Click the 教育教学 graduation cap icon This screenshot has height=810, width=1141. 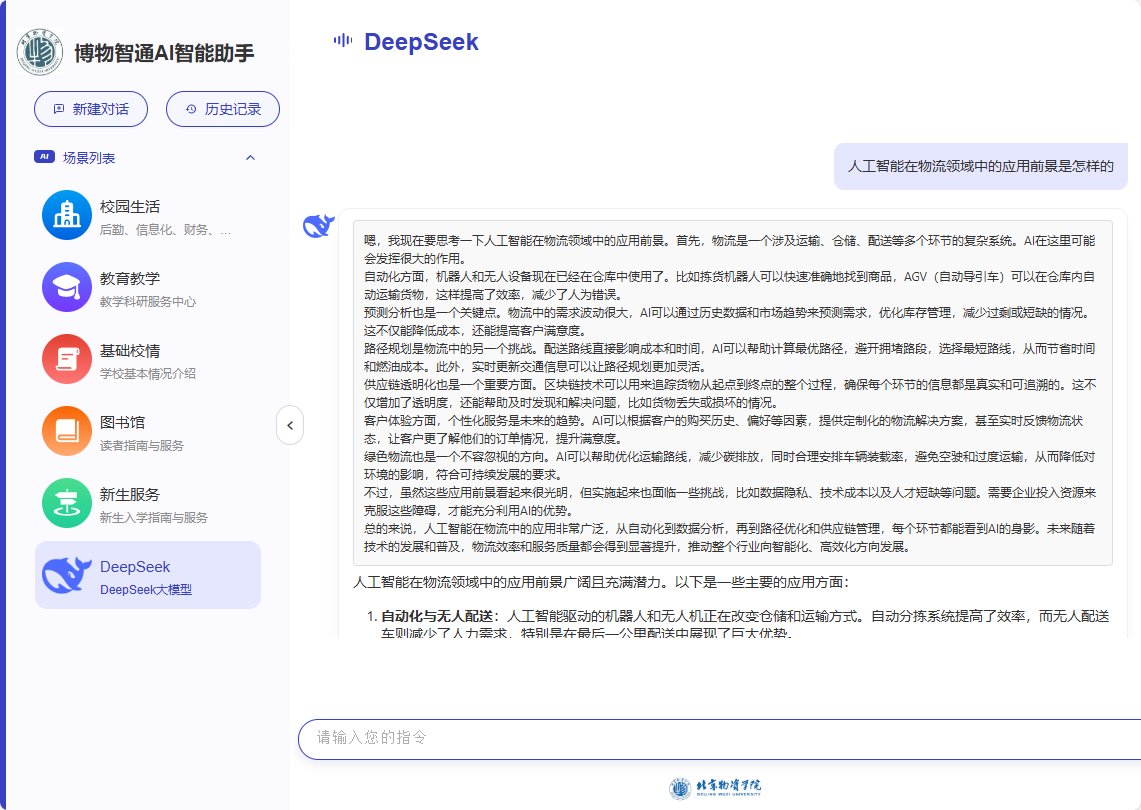point(67,287)
